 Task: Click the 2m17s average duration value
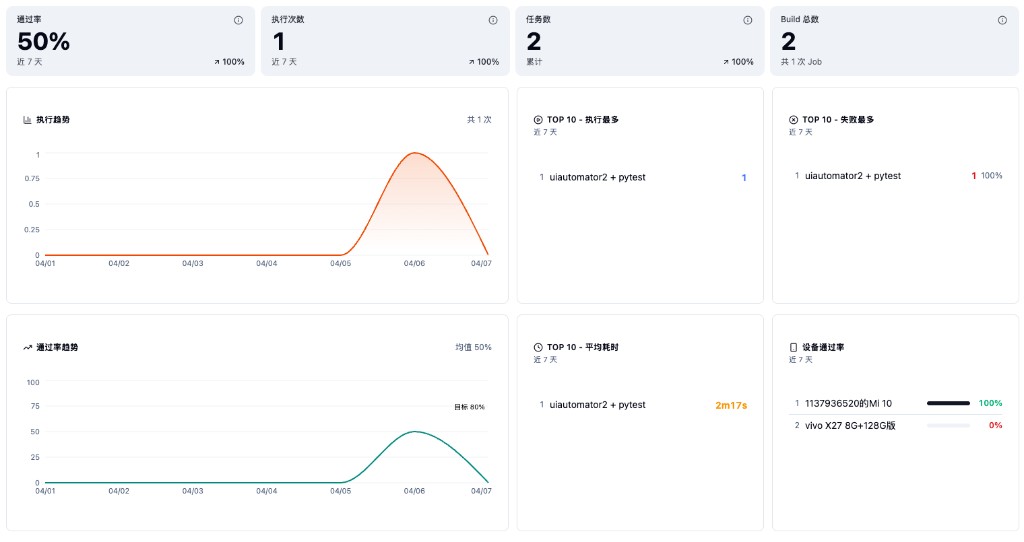731,406
